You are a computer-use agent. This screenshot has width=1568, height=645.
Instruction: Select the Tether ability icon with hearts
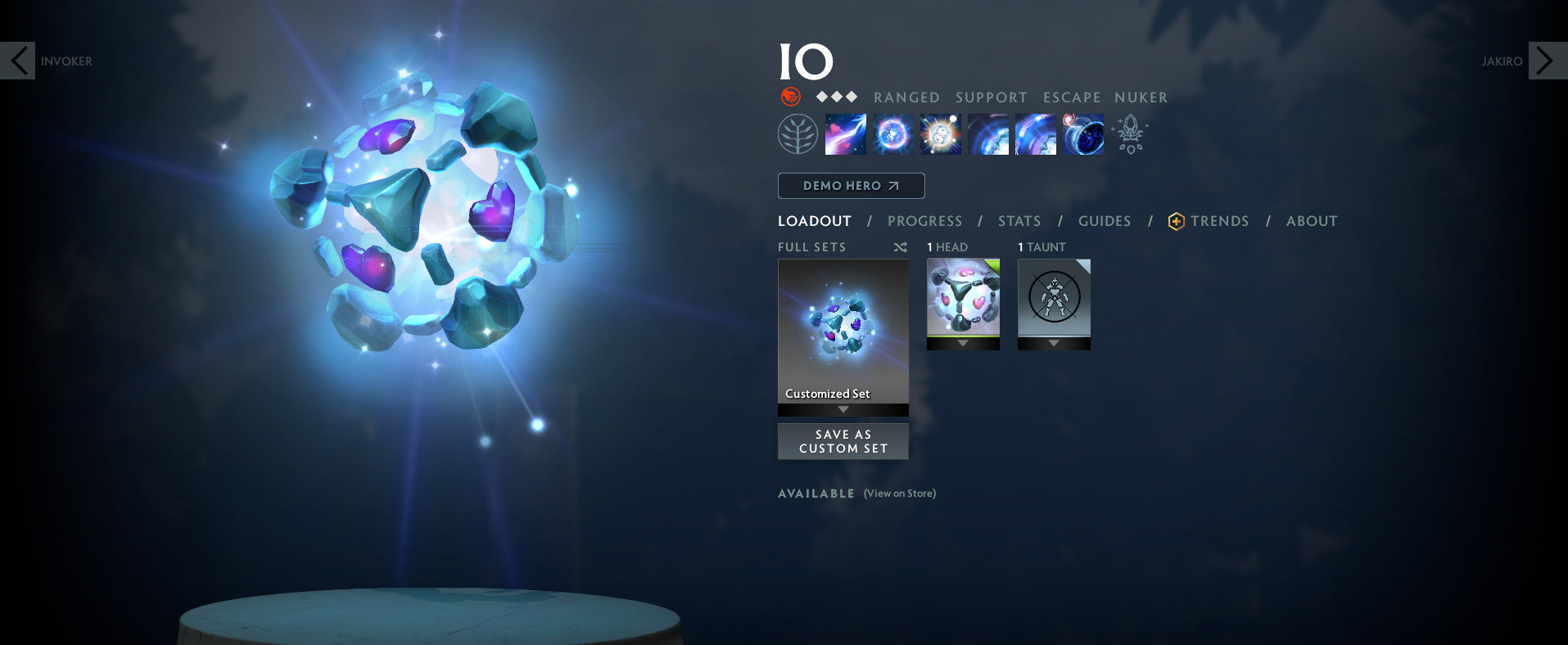coord(845,134)
